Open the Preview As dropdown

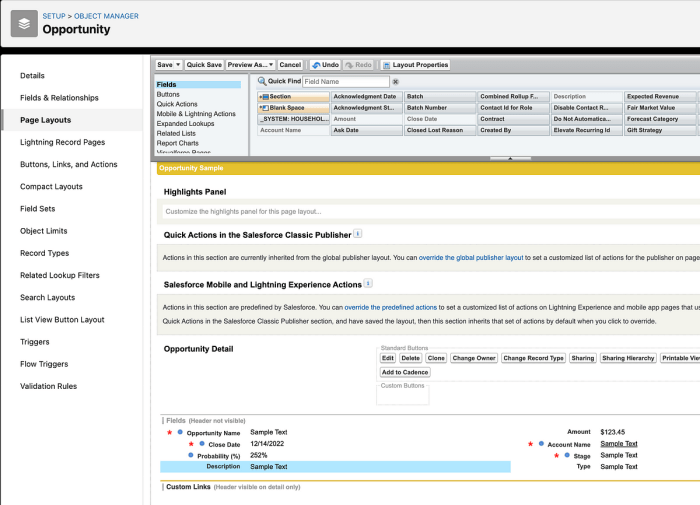(x=250, y=65)
